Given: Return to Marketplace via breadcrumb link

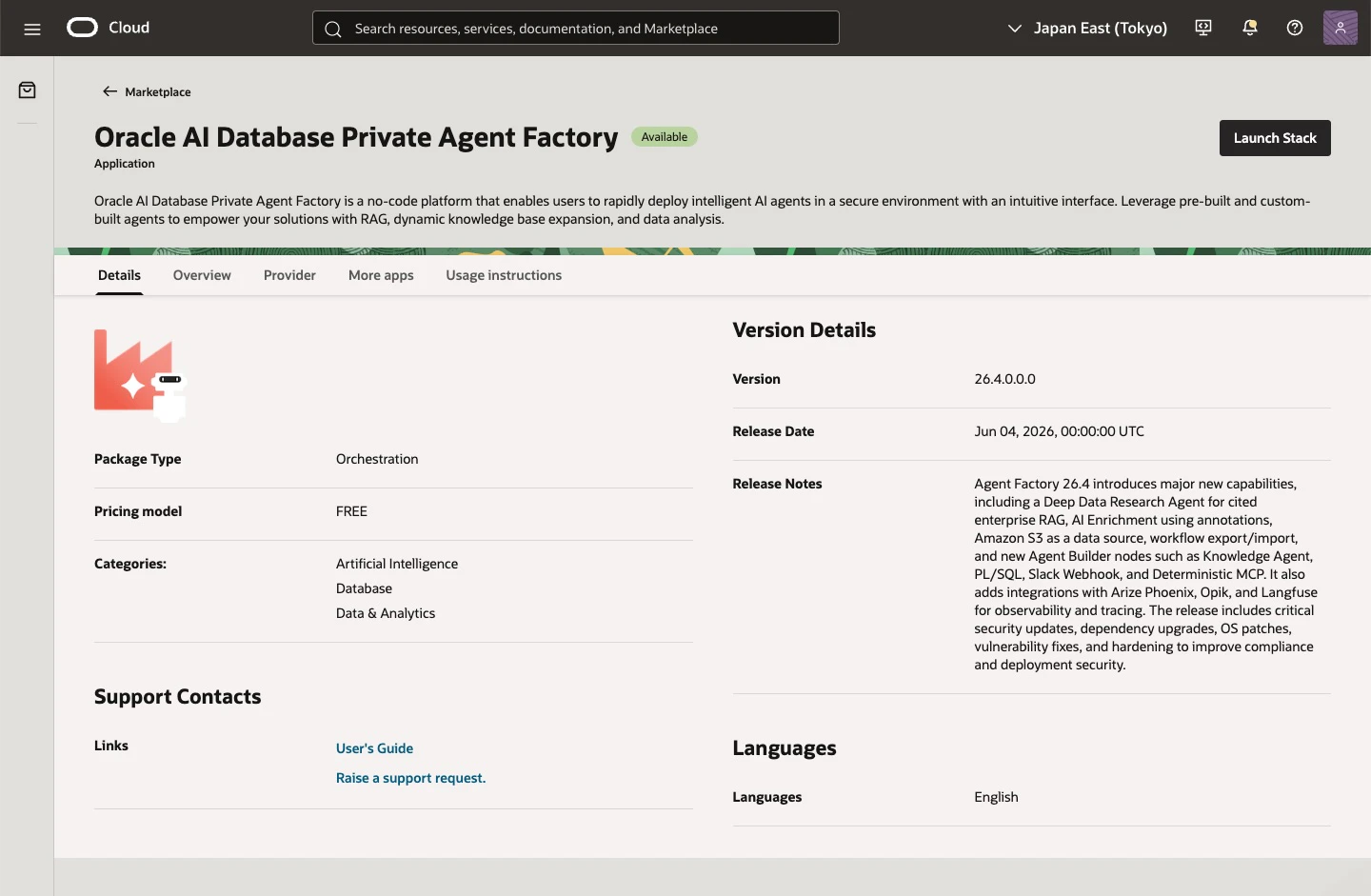Looking at the screenshot, I should (x=158, y=91).
